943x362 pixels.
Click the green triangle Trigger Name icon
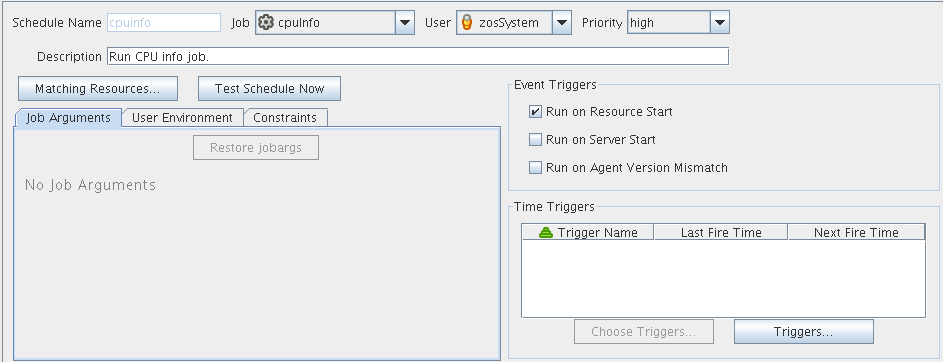click(545, 233)
